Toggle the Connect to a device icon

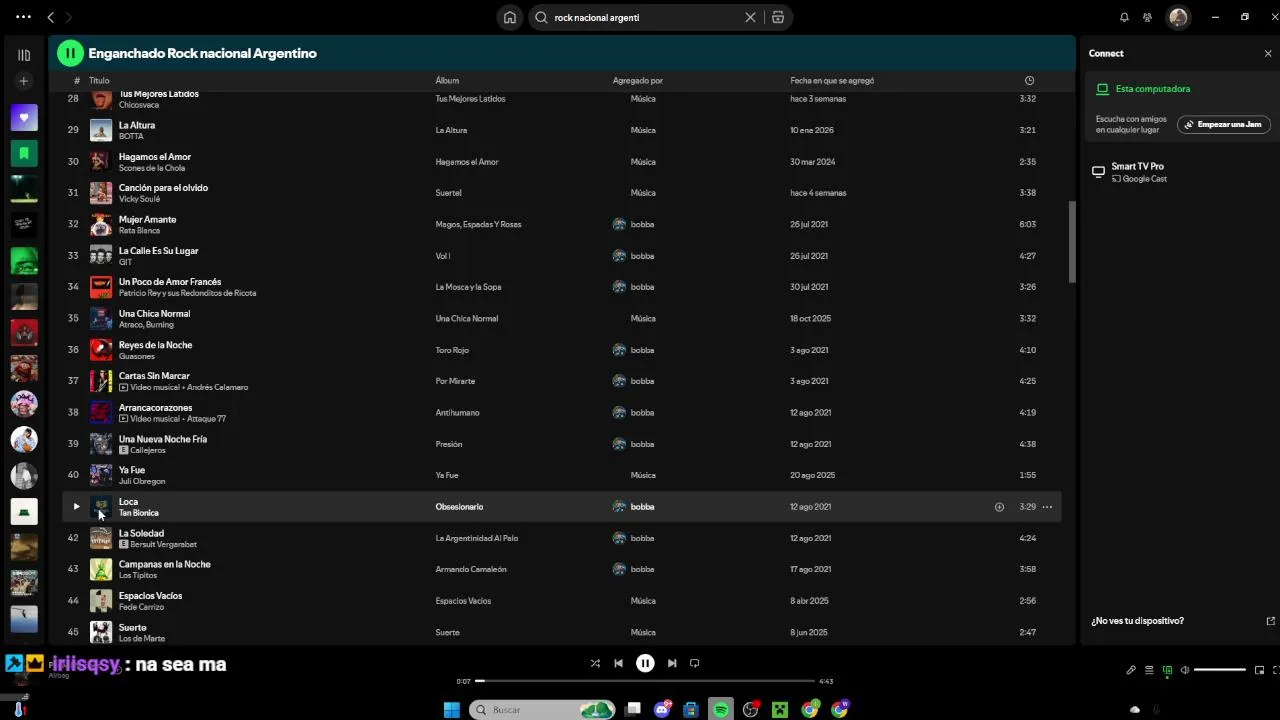1167,670
